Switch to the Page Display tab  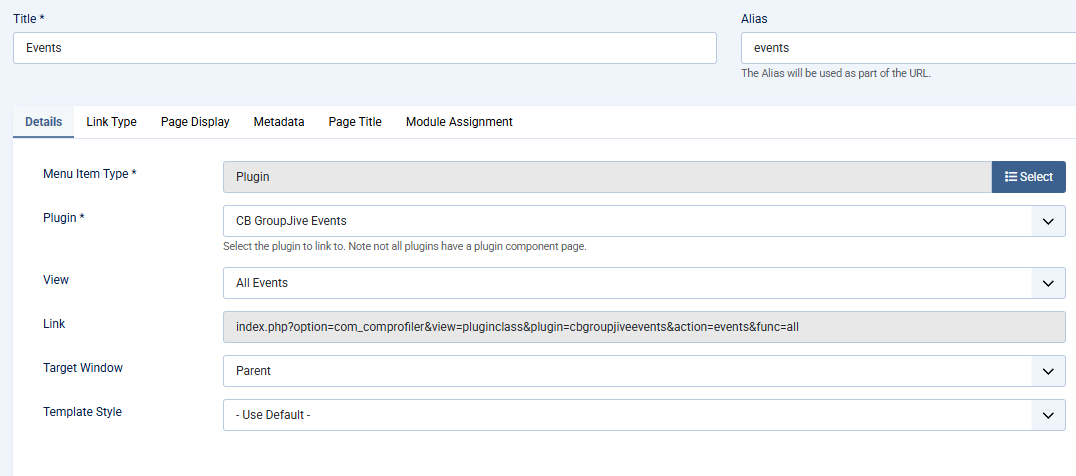195,122
